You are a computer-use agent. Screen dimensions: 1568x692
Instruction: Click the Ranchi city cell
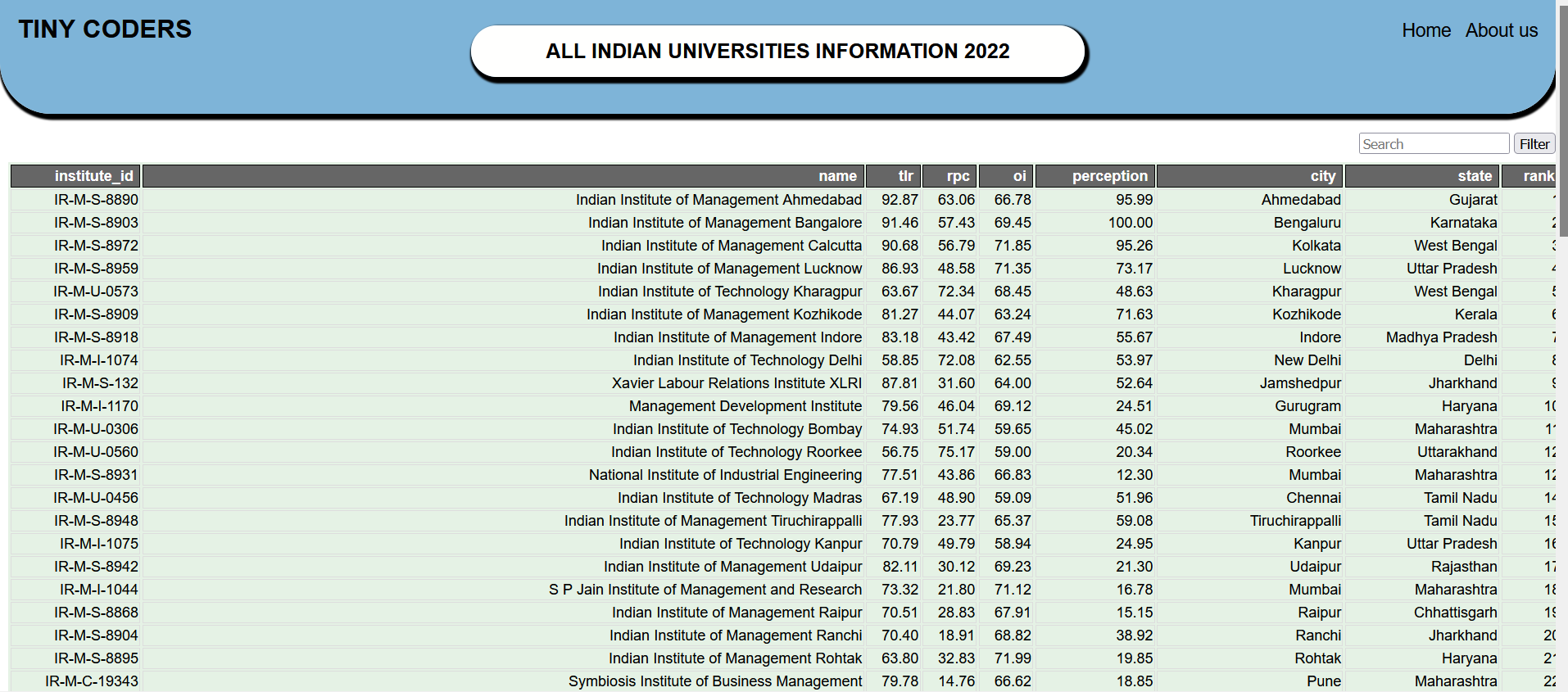1250,635
